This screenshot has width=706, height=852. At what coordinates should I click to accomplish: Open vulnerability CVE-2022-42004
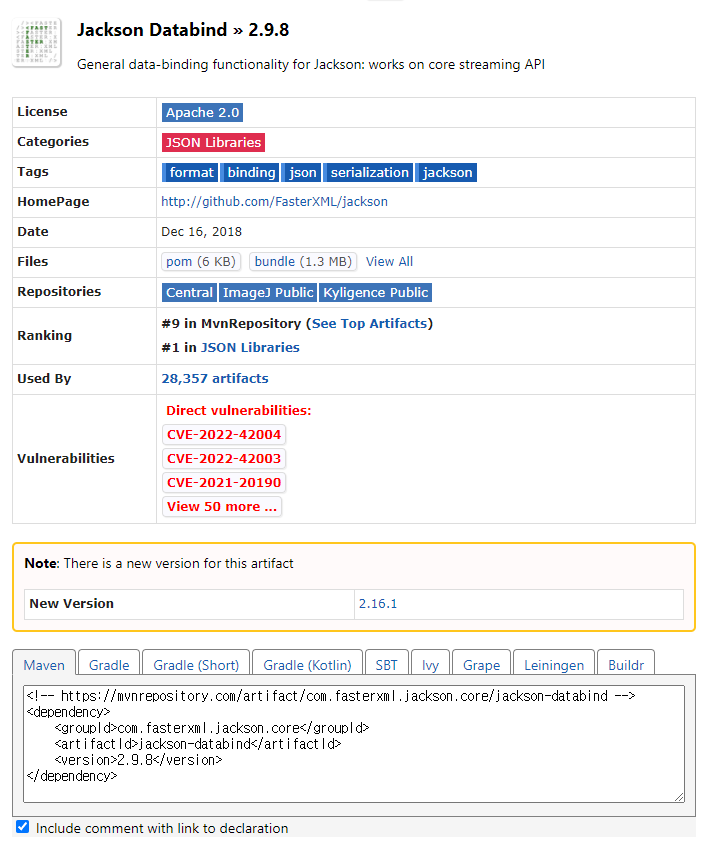click(x=224, y=435)
